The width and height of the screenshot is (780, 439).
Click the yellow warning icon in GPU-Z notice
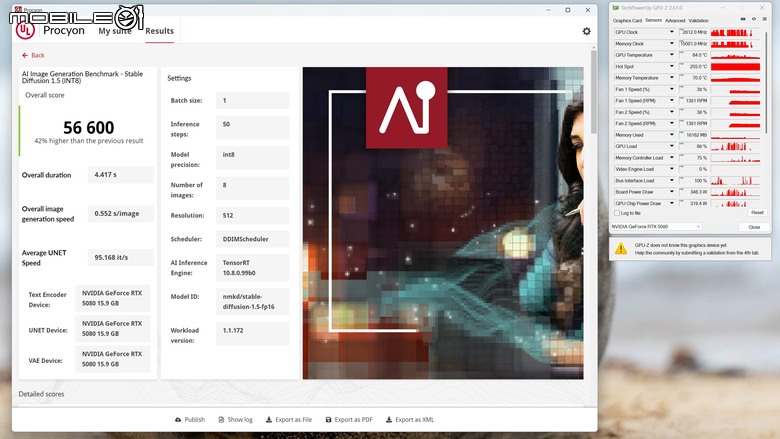coord(621,248)
